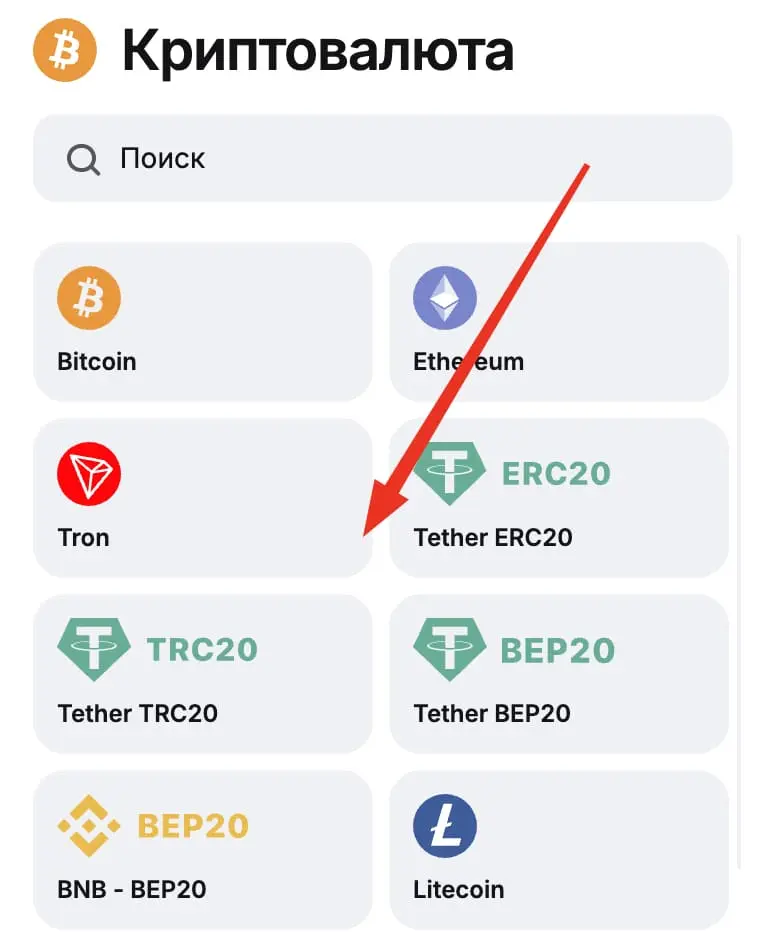Image resolution: width=763 pixels, height=938 pixels.
Task: Pick the Litecoin label text
Action: (458, 889)
